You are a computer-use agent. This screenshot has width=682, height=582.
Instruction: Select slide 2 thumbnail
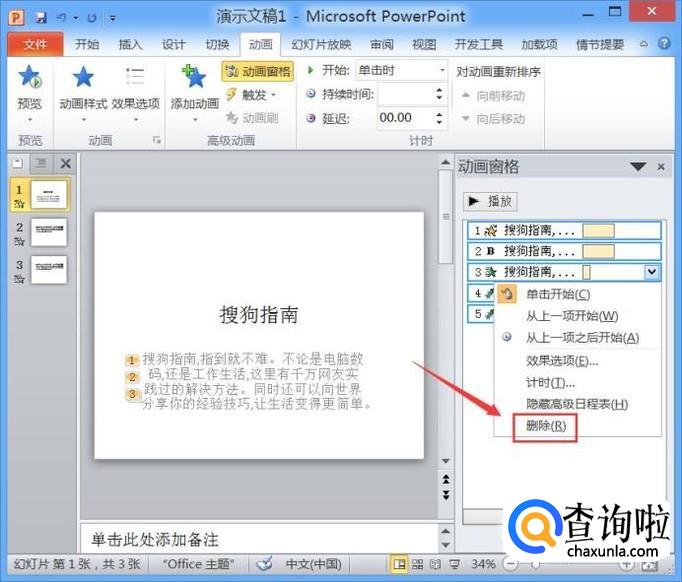(x=49, y=232)
